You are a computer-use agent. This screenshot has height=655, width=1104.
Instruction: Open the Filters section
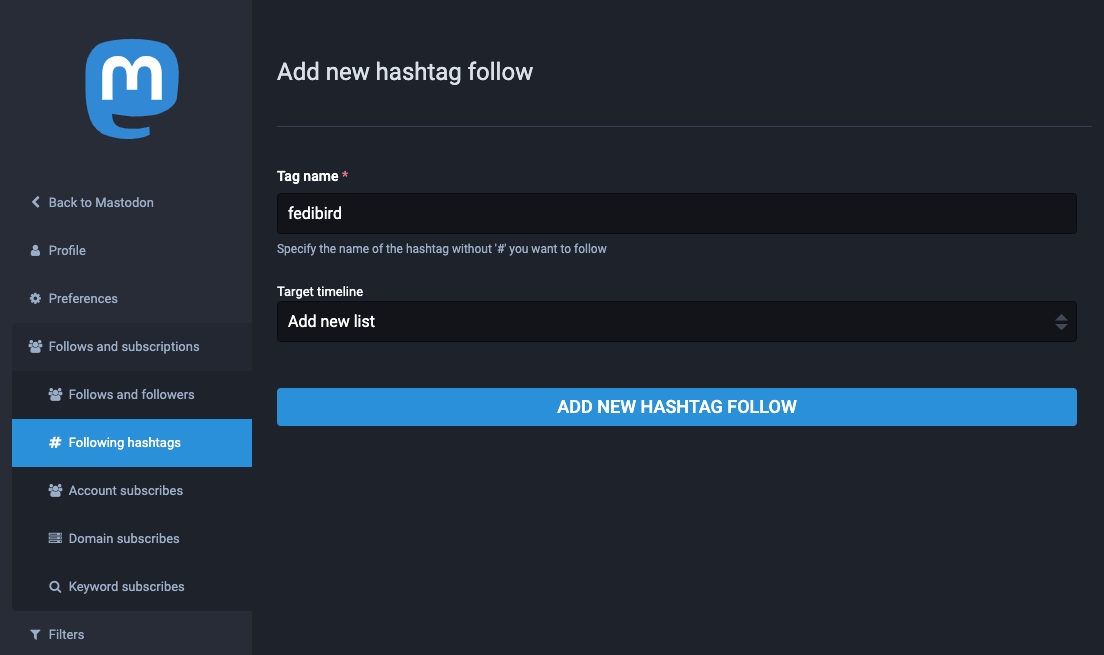tap(69, 634)
